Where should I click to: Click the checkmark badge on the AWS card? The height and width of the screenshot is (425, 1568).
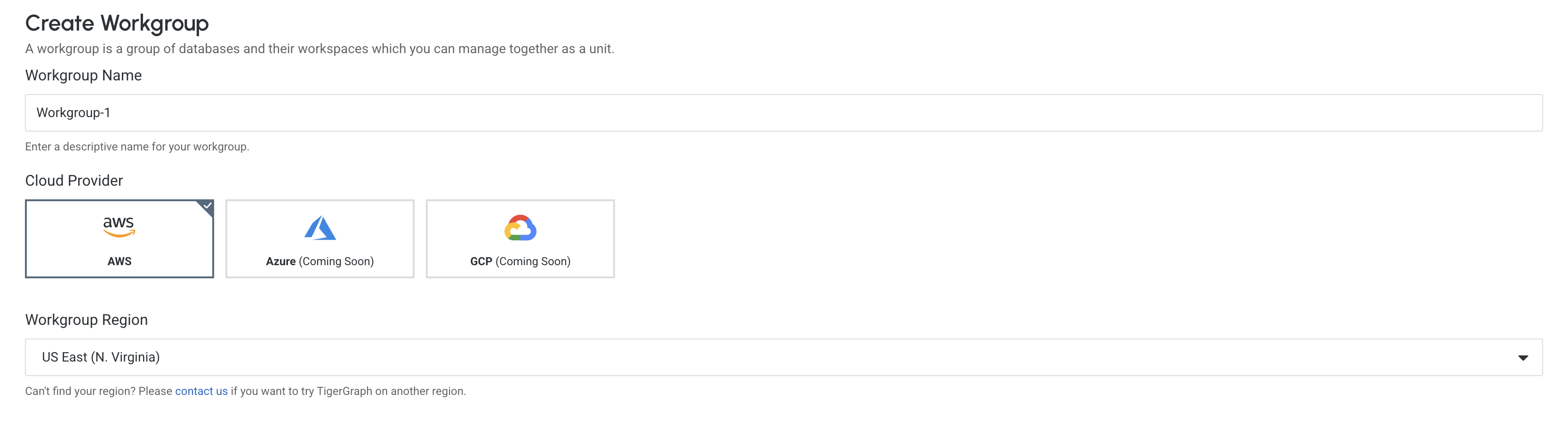(x=207, y=205)
